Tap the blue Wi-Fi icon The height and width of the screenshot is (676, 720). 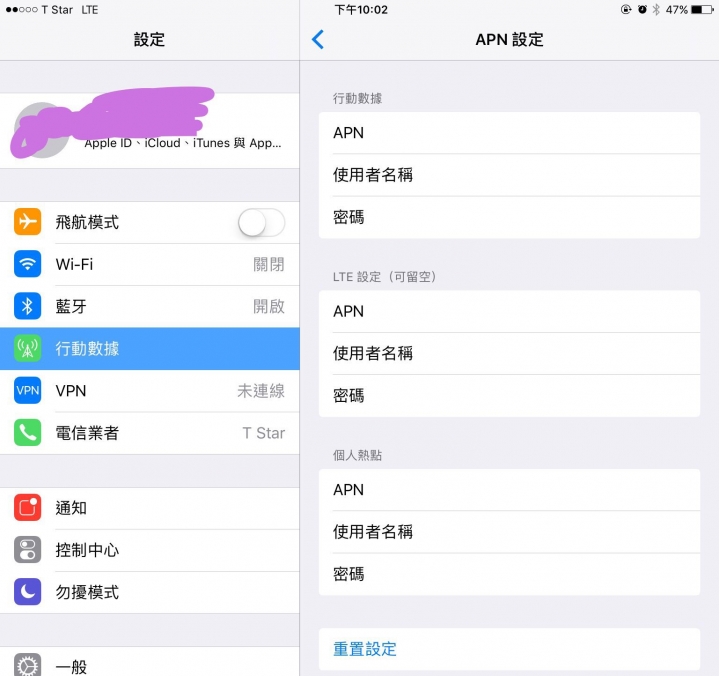[28, 264]
